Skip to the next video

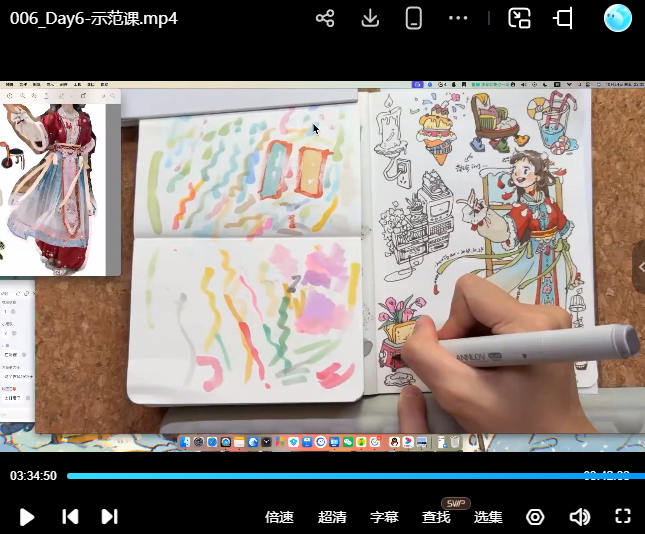(110, 517)
